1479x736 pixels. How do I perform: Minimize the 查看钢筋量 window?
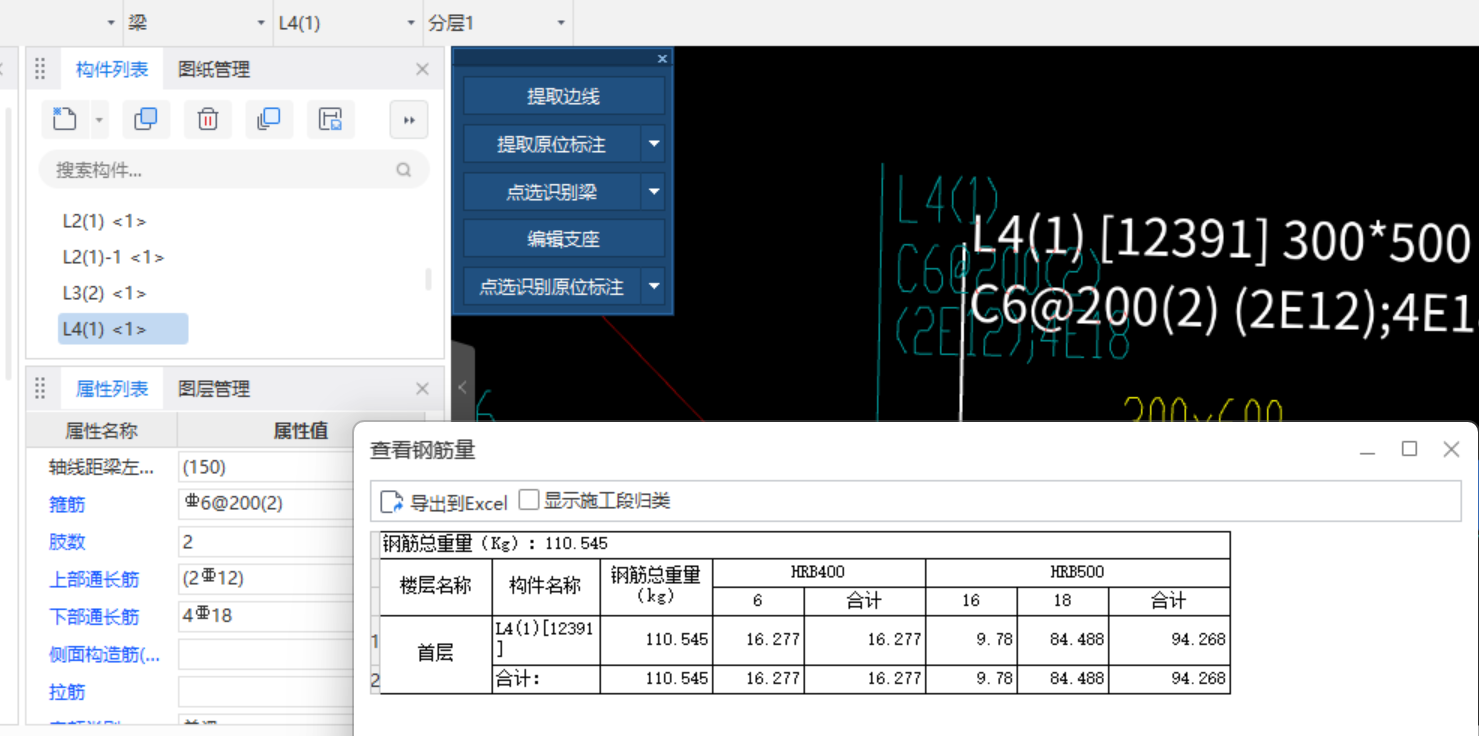click(1369, 451)
